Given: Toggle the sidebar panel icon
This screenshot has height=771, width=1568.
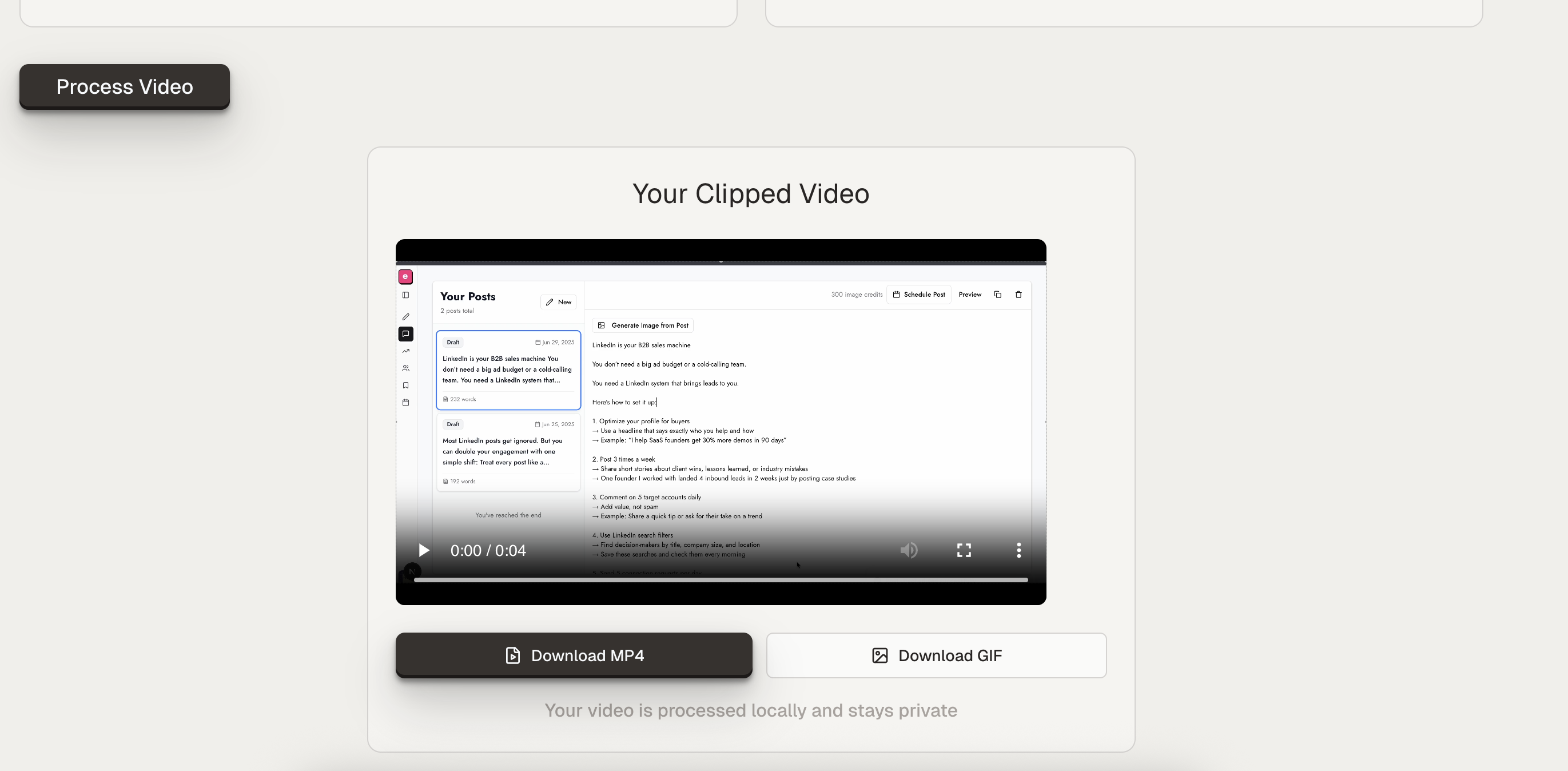Looking at the screenshot, I should pos(405,295).
